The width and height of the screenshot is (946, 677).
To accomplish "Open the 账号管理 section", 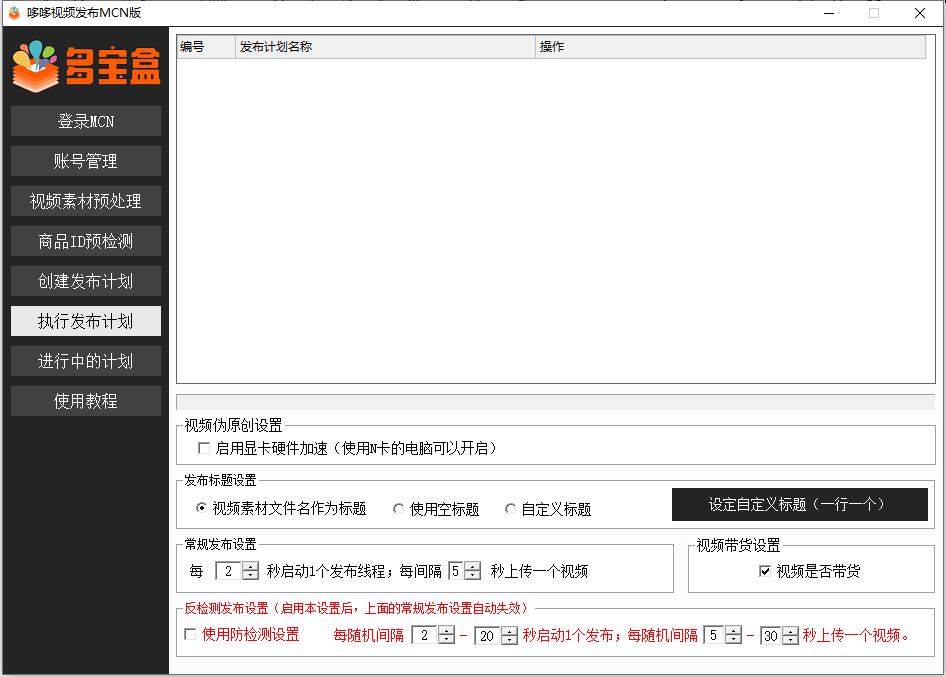I will point(86,161).
